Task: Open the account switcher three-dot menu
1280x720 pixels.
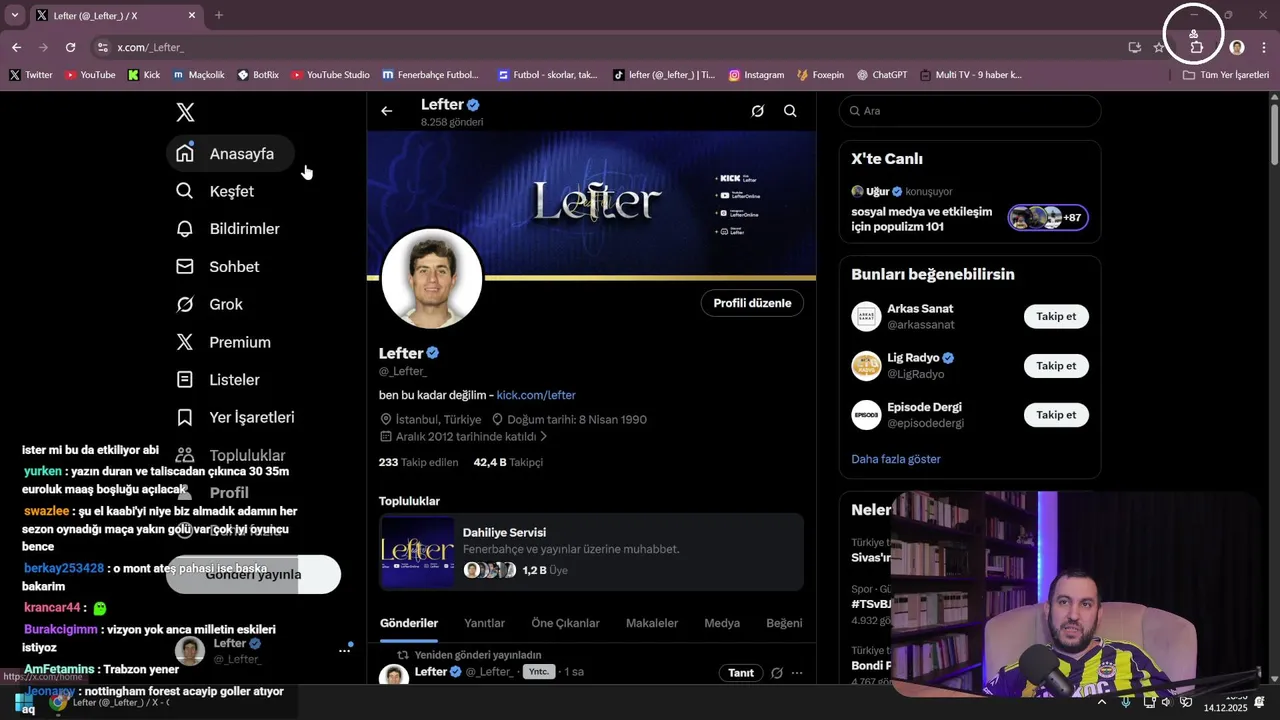Action: click(344, 651)
